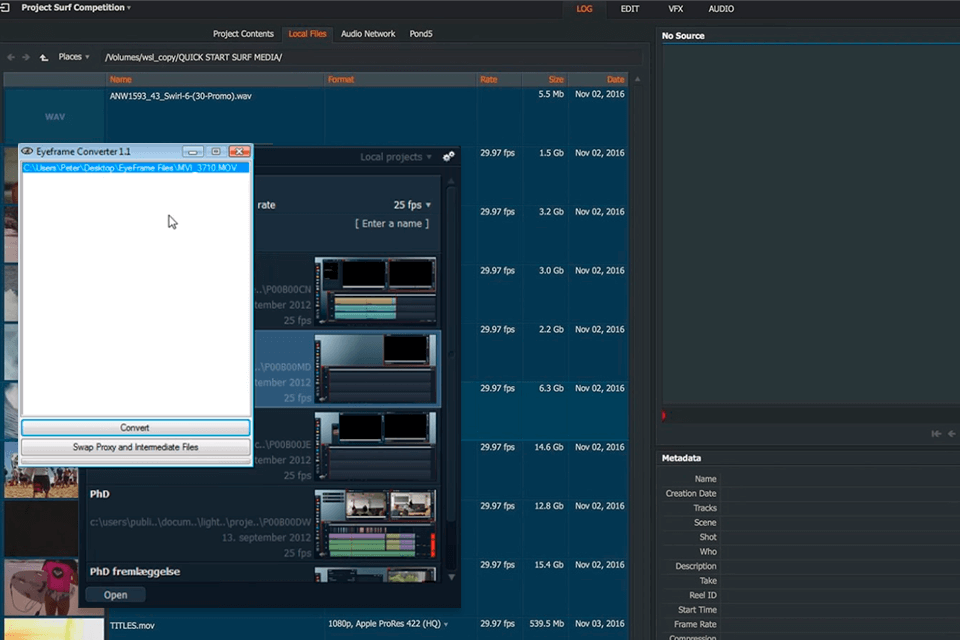960x640 pixels.
Task: Open project browser settings gears icon
Action: click(x=449, y=157)
